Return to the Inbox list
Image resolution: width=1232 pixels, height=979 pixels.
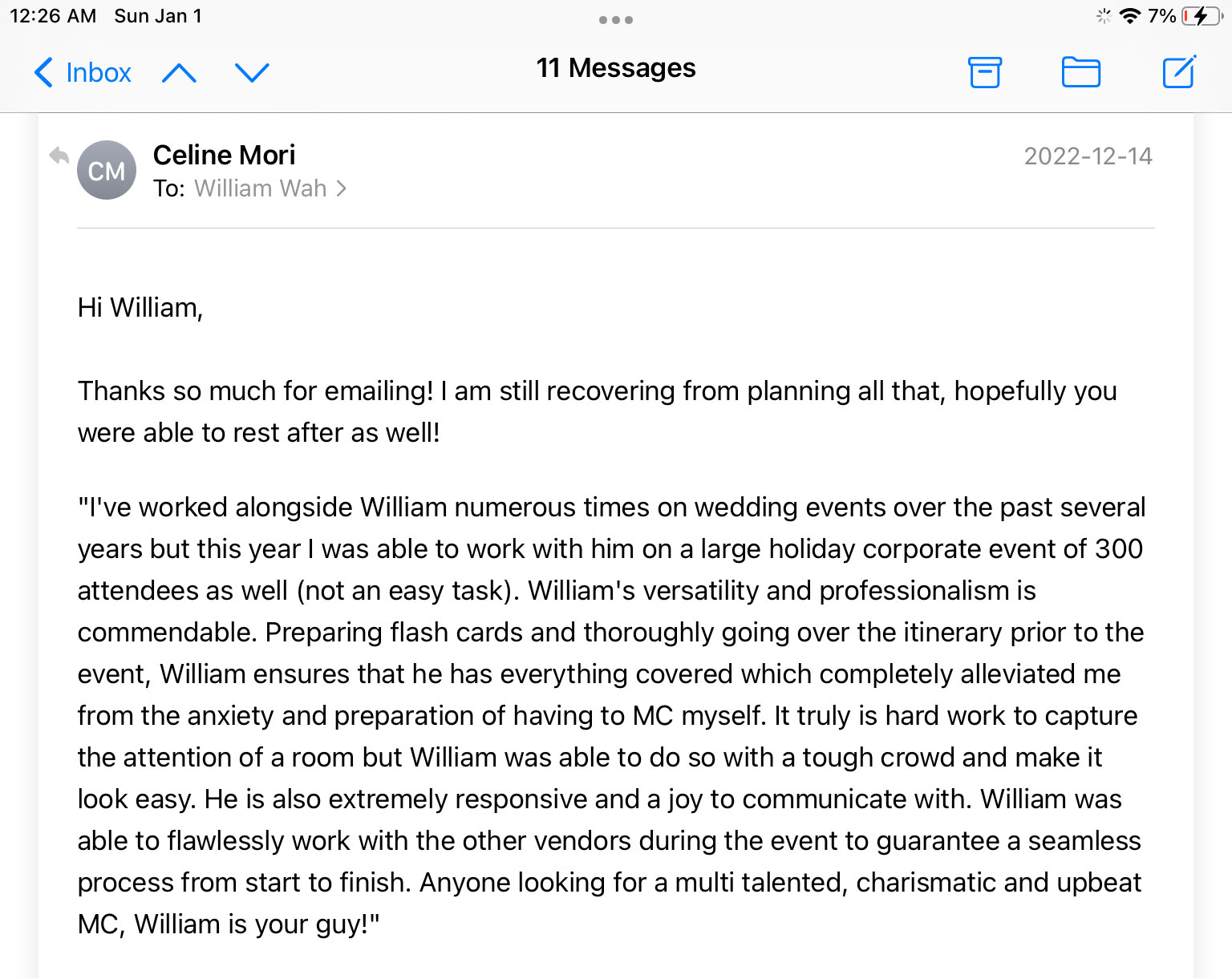(98, 73)
